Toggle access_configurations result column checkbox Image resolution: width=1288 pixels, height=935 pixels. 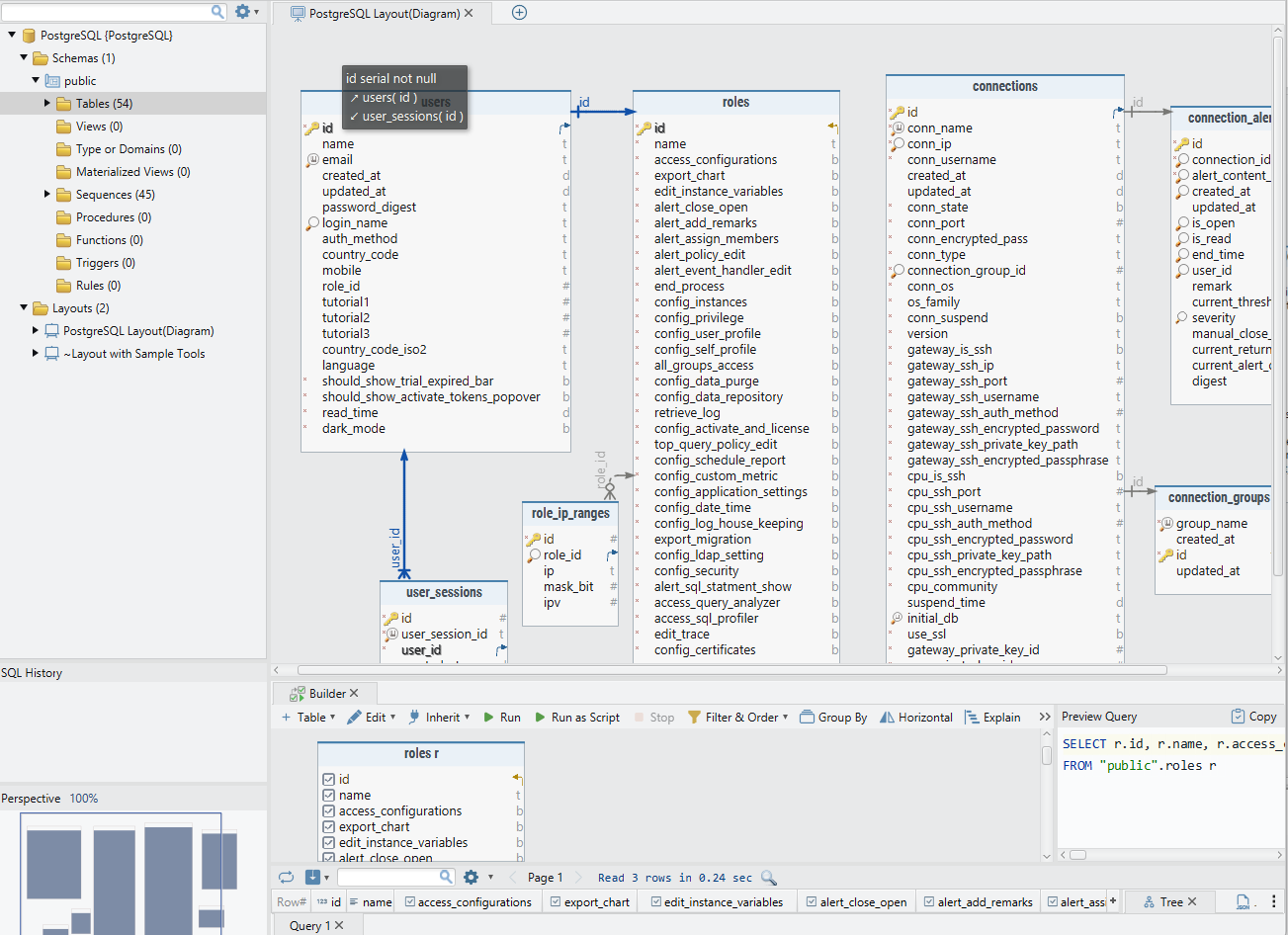(409, 902)
